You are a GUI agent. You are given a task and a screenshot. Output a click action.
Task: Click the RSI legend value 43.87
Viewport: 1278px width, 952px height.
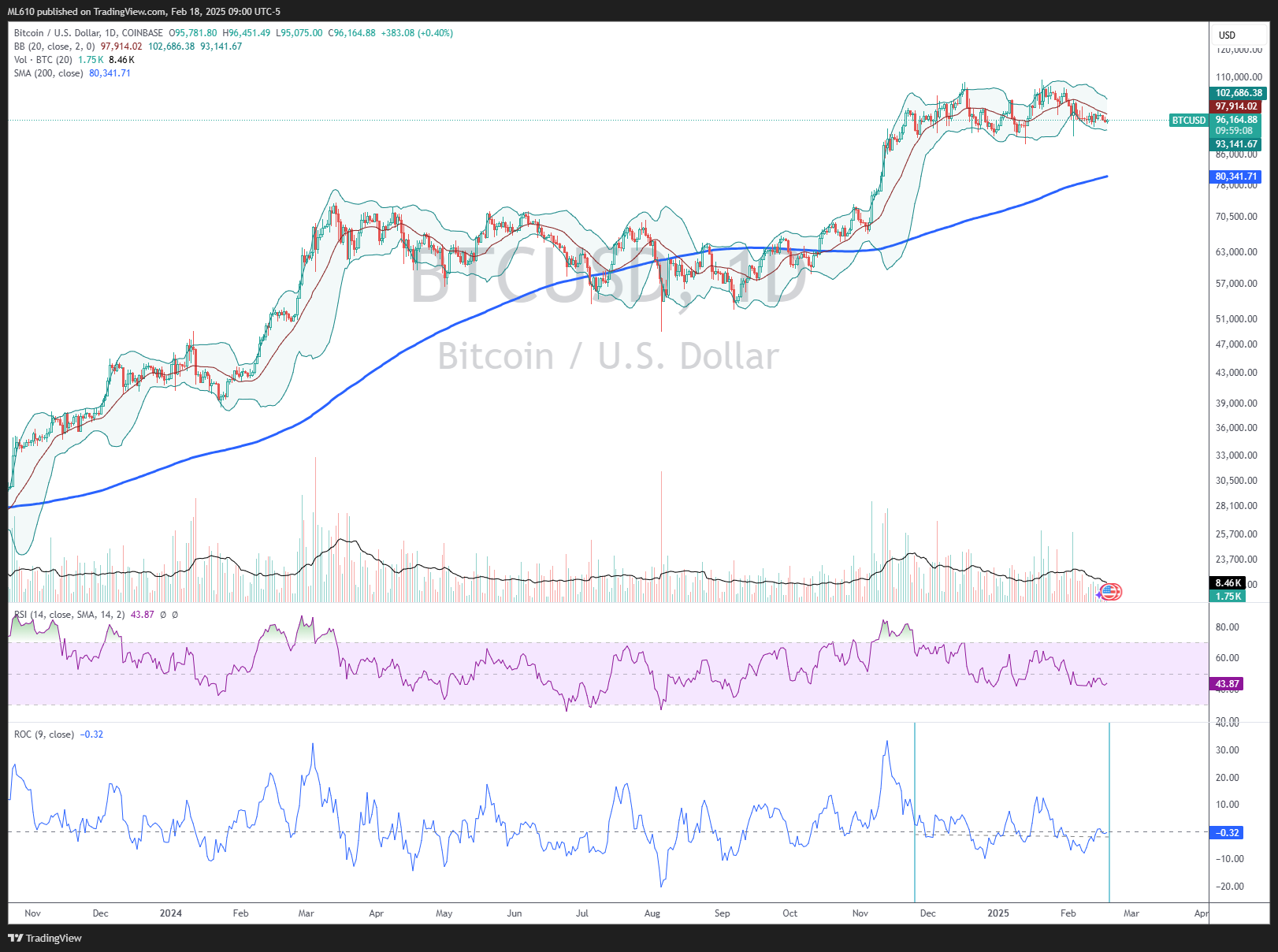tap(143, 615)
